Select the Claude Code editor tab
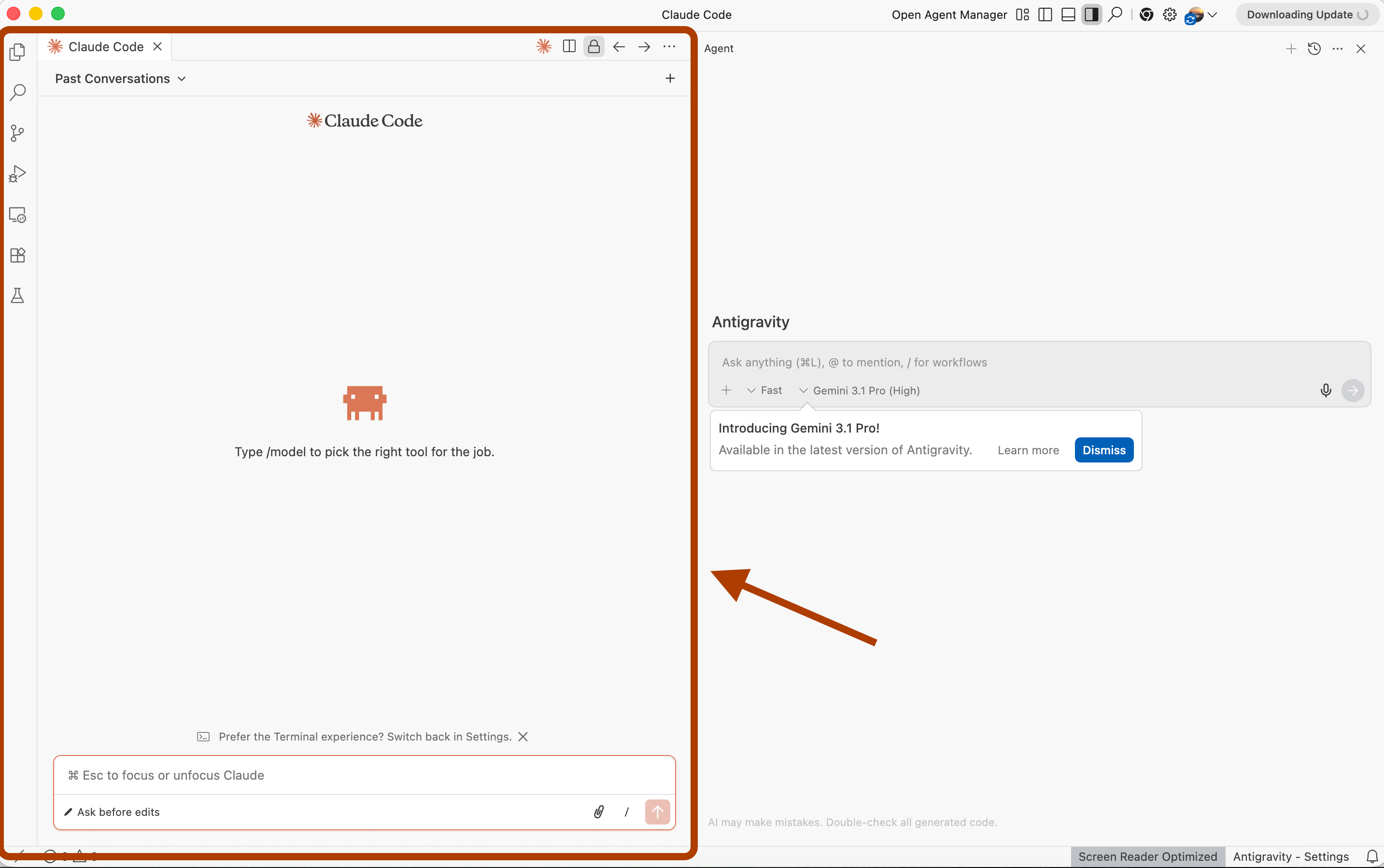This screenshot has height=868, width=1384. click(x=105, y=46)
